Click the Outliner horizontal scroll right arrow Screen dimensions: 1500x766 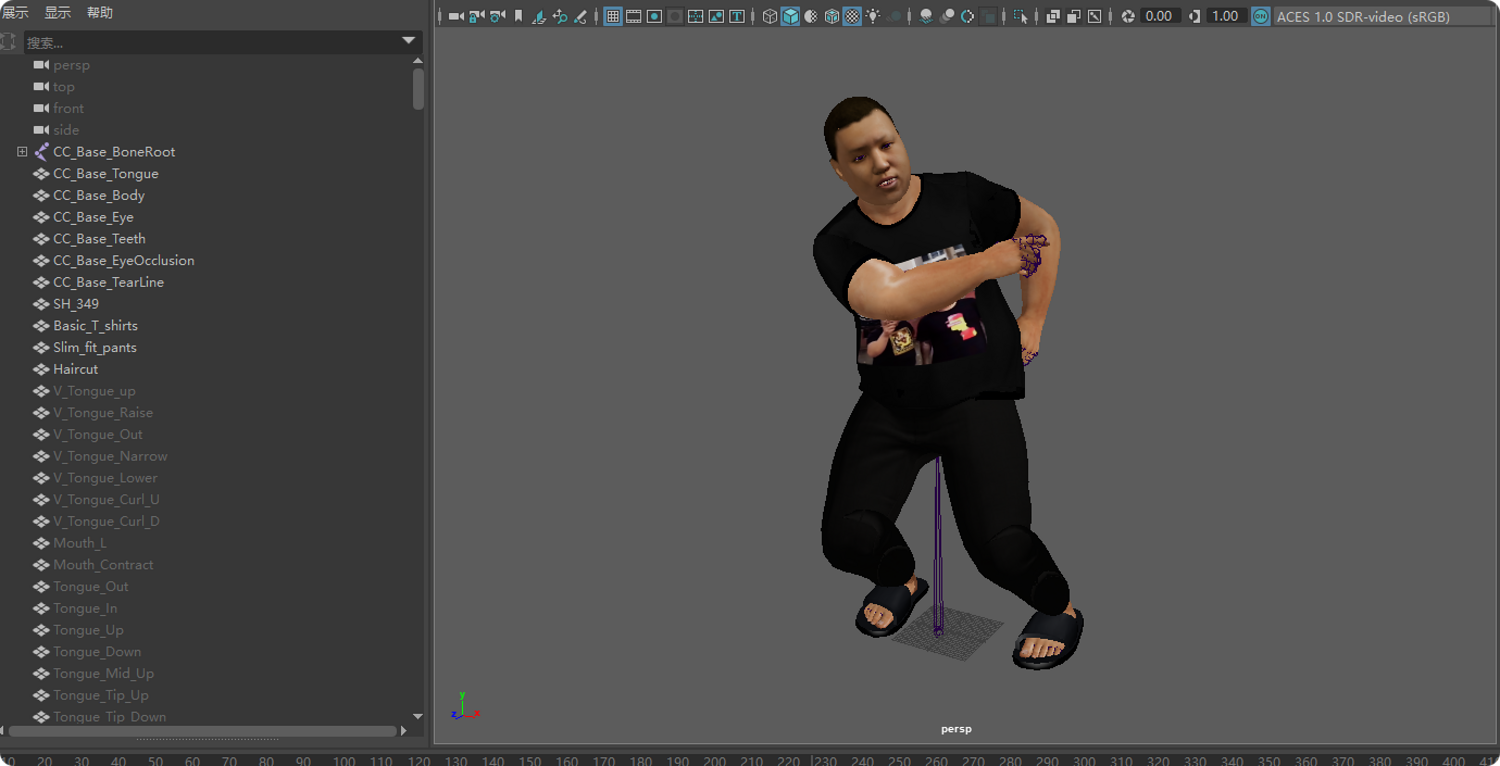(x=404, y=731)
